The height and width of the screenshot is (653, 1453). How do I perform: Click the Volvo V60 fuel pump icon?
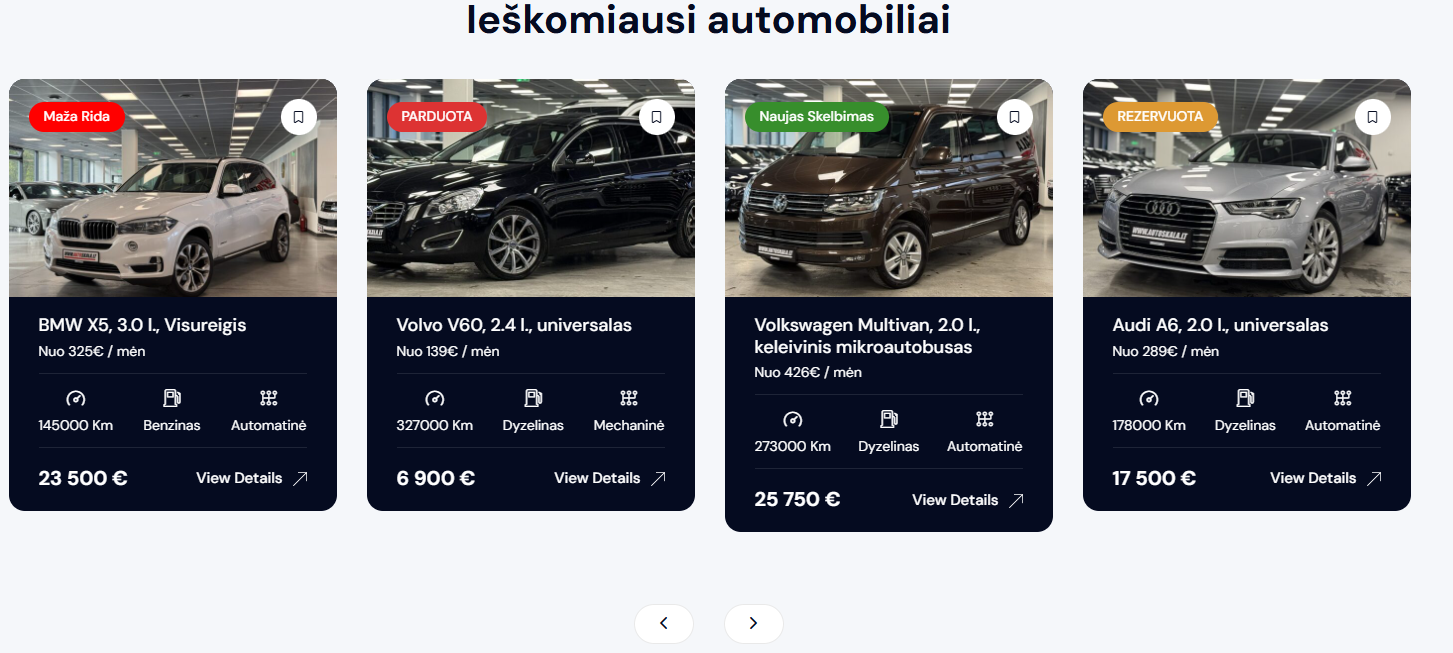click(533, 398)
